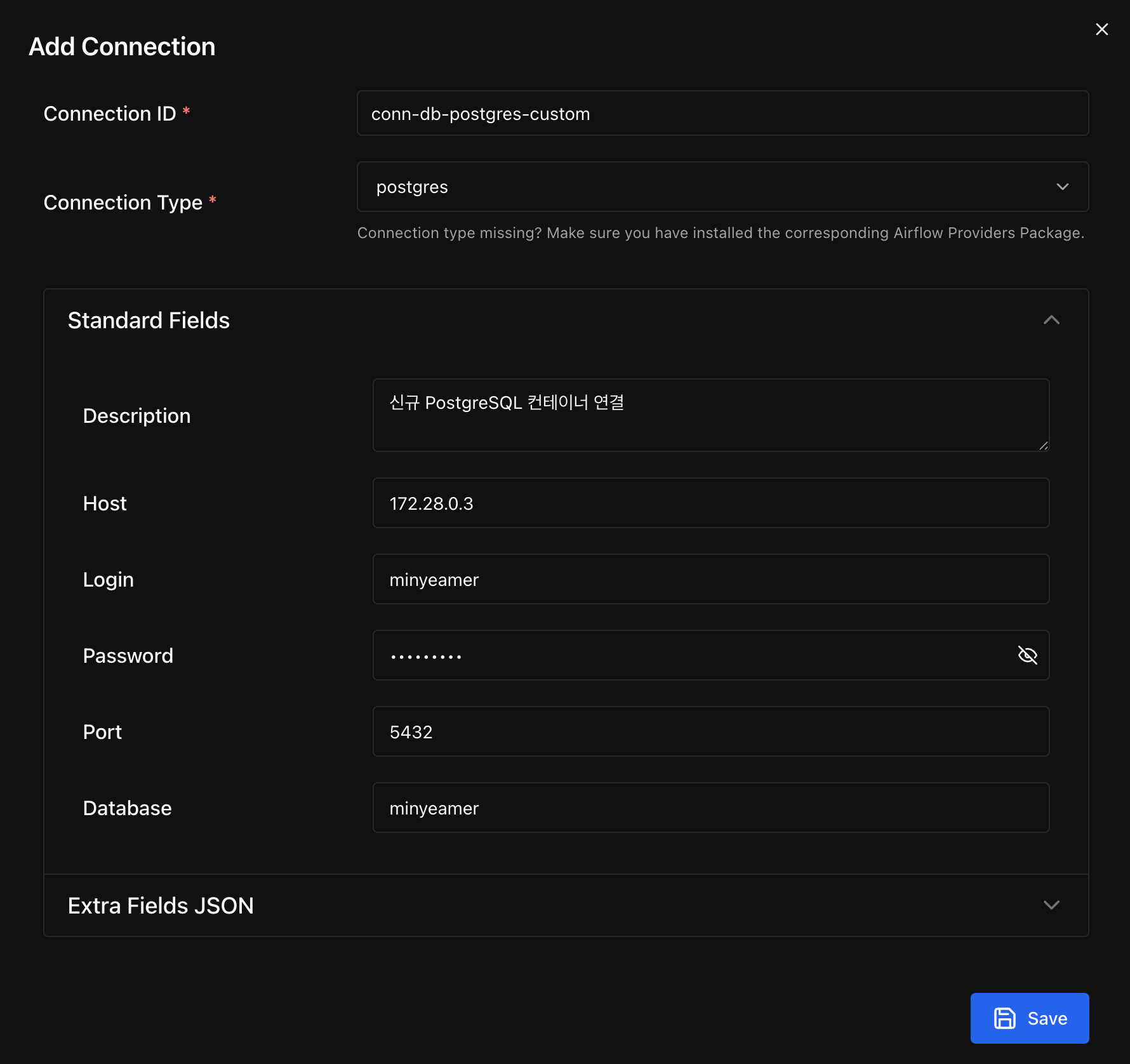
Task: Click into the Password field
Action: [692, 655]
